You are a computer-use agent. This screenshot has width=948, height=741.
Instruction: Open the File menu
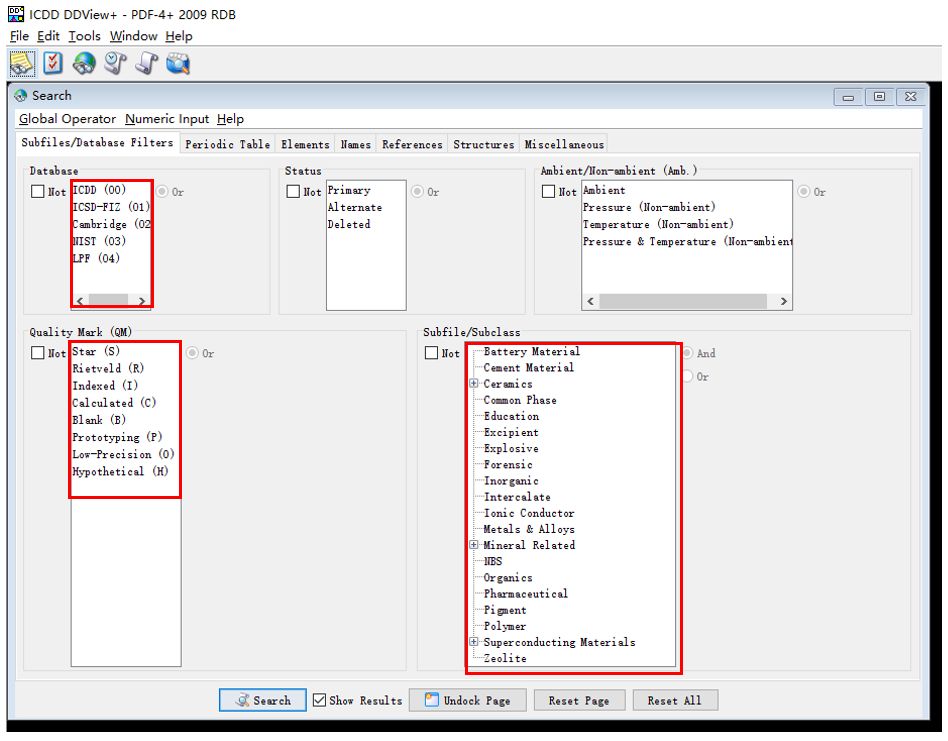[19, 36]
